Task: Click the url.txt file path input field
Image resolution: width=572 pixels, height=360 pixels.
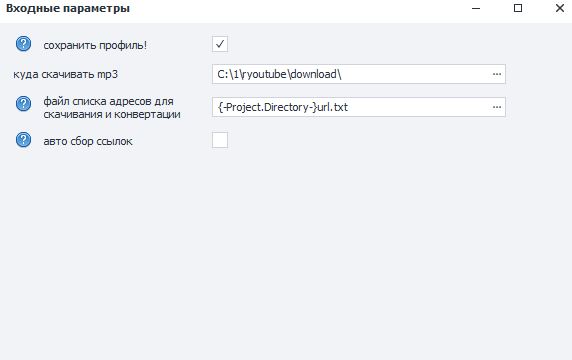Action: tap(359, 107)
